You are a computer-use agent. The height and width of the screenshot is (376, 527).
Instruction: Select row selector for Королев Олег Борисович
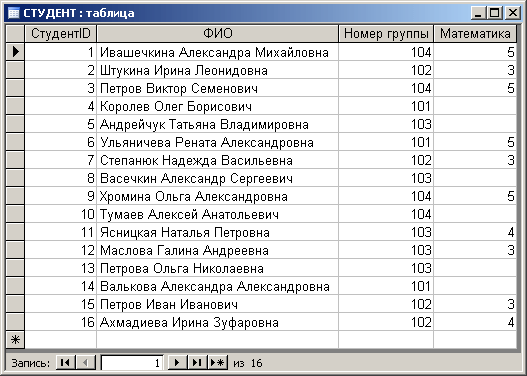pos(15,106)
